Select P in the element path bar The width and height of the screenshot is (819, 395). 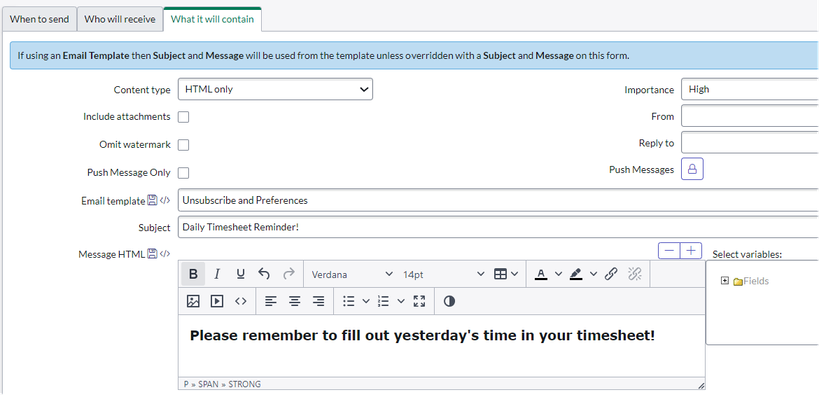[186, 384]
